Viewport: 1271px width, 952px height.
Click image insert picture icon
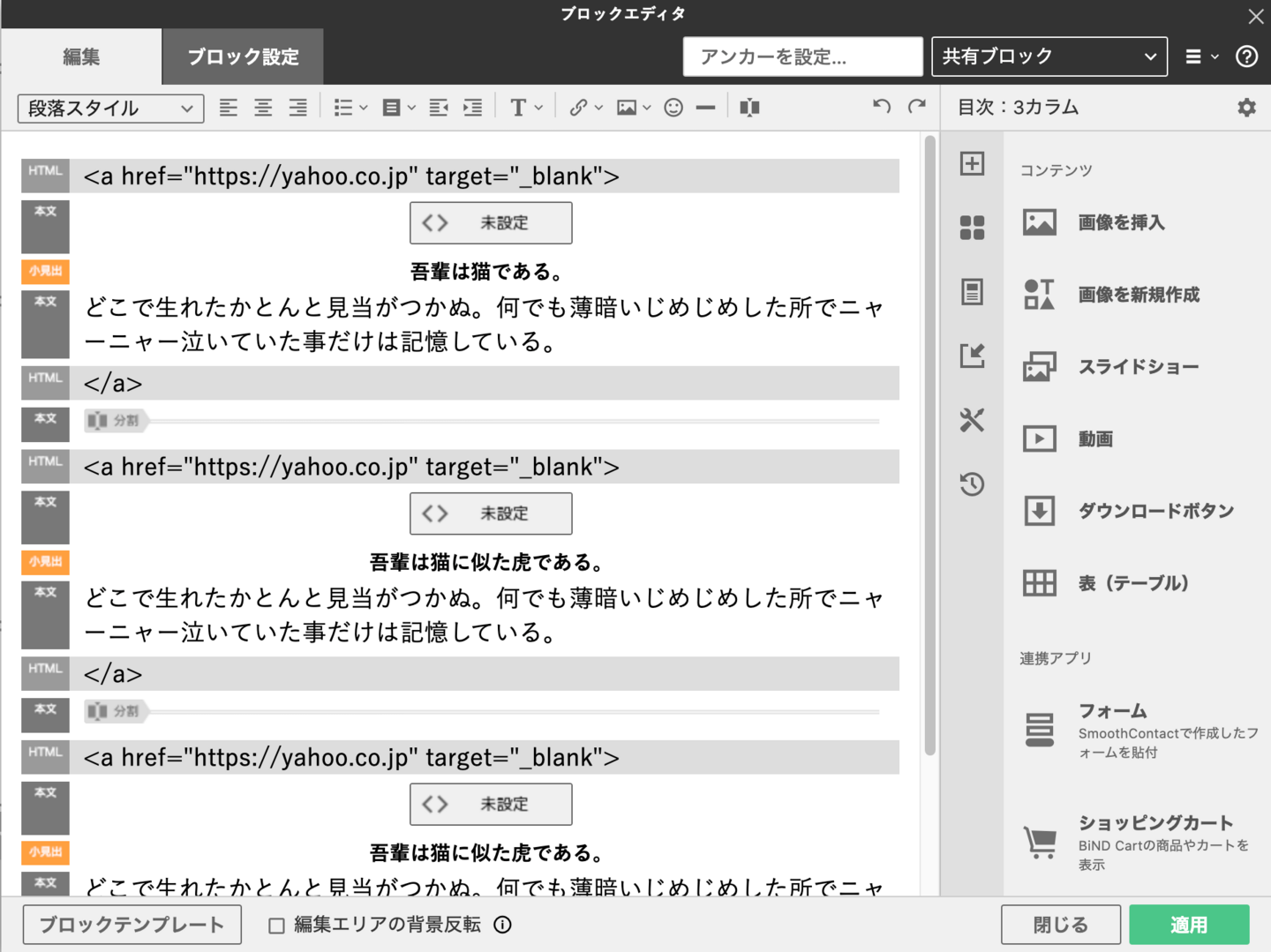(x=1039, y=222)
